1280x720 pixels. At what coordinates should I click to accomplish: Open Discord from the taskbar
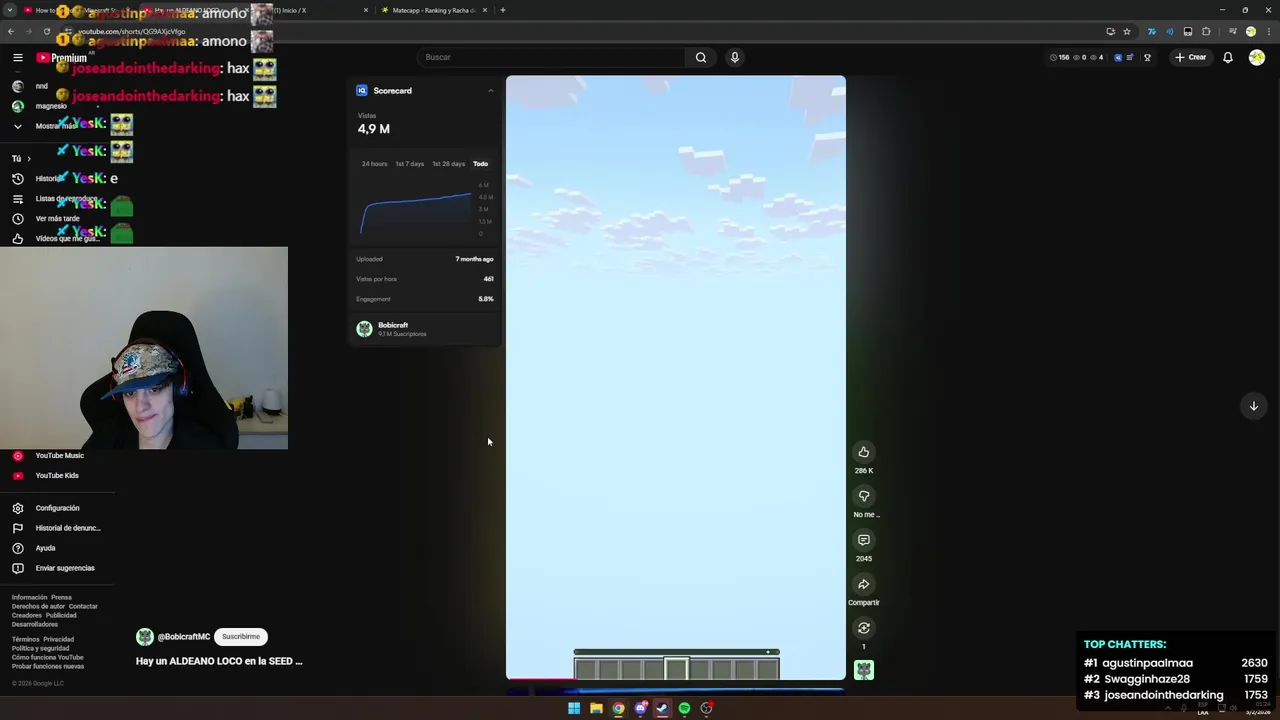pos(641,708)
